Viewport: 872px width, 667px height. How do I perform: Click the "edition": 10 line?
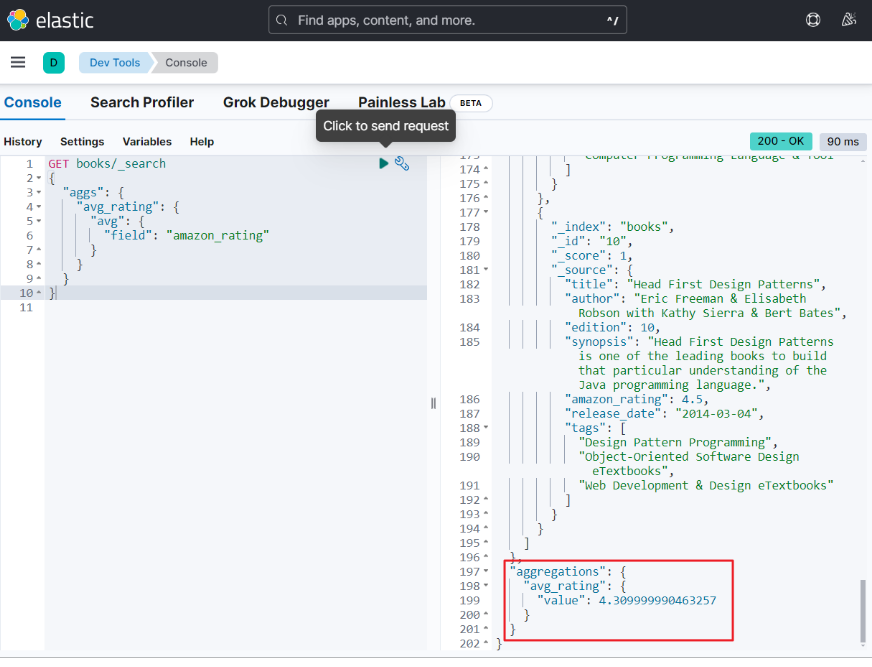coord(612,328)
